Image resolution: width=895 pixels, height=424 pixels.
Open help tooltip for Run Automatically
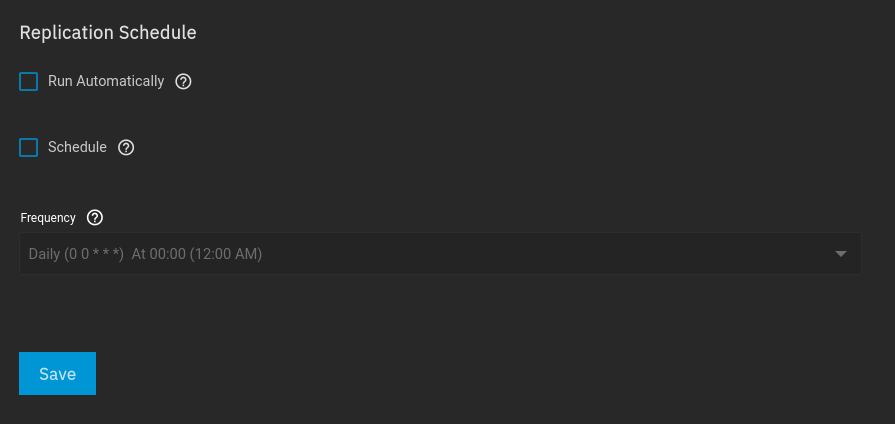183,82
